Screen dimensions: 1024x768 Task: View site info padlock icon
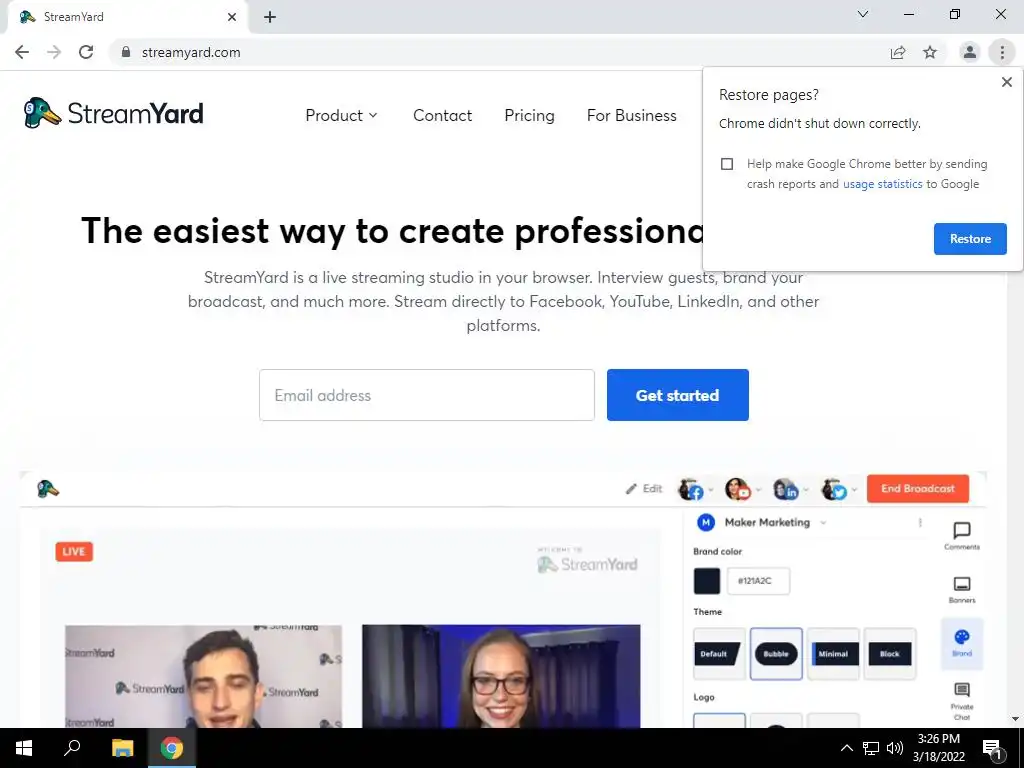click(x=126, y=52)
